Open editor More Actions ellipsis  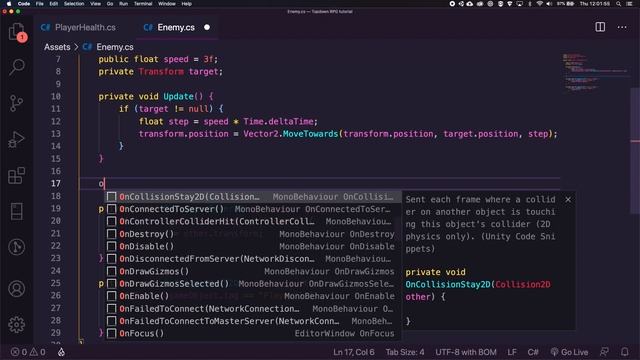(x=622, y=27)
